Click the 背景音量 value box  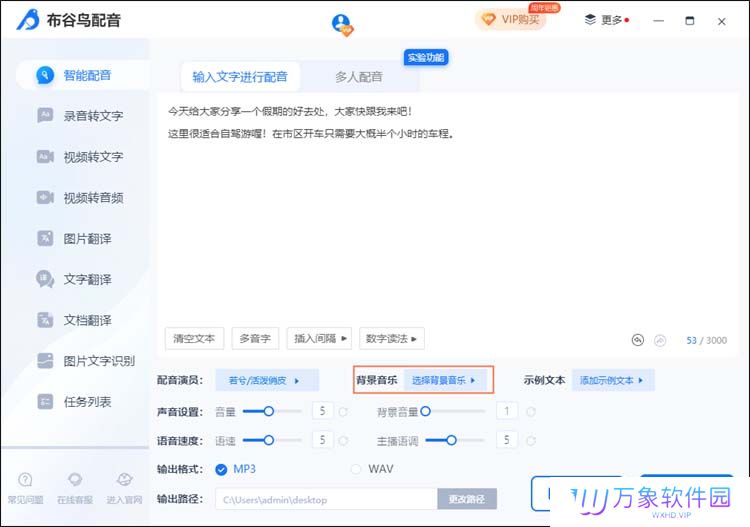coord(507,411)
